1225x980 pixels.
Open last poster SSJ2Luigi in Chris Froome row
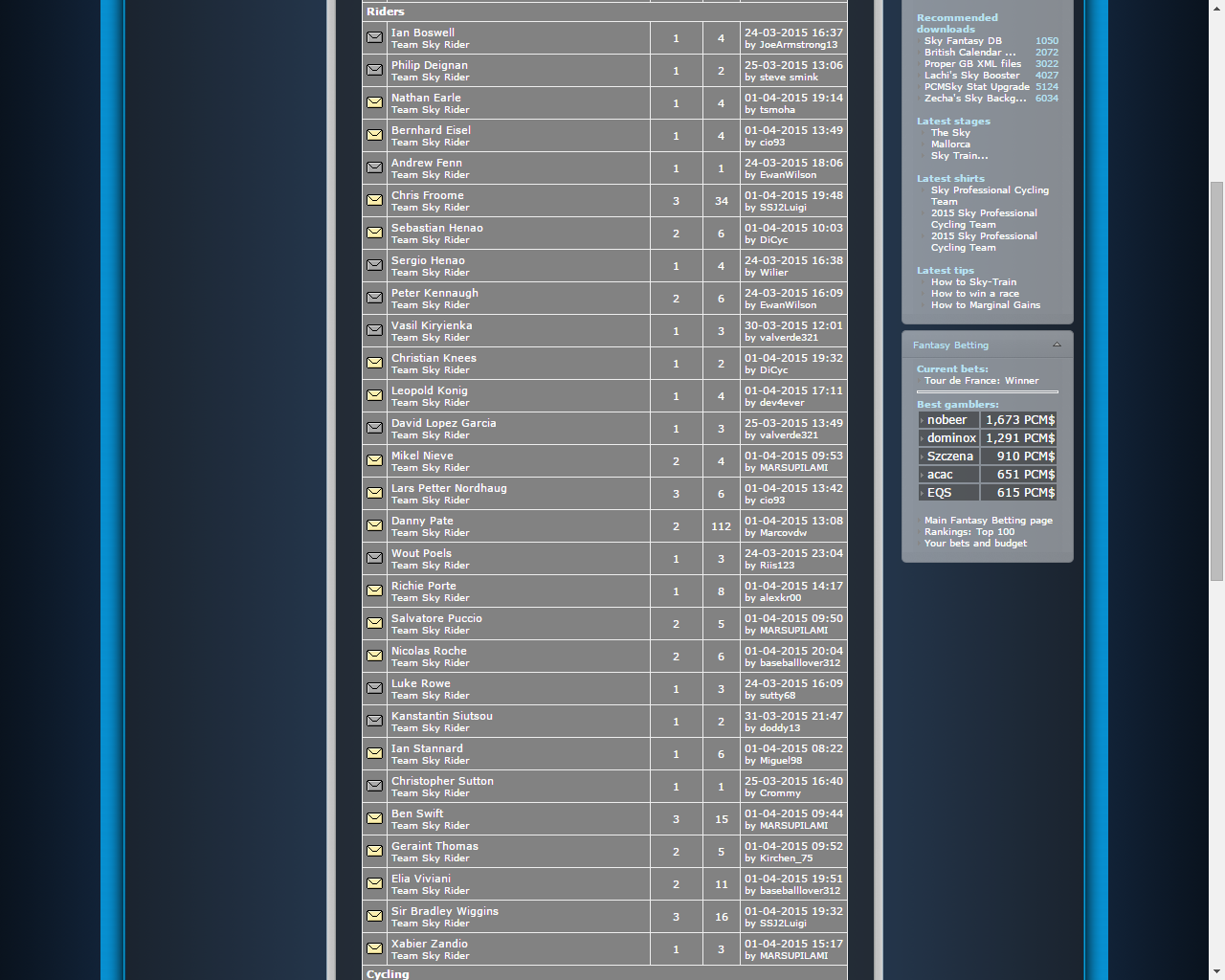point(783,208)
